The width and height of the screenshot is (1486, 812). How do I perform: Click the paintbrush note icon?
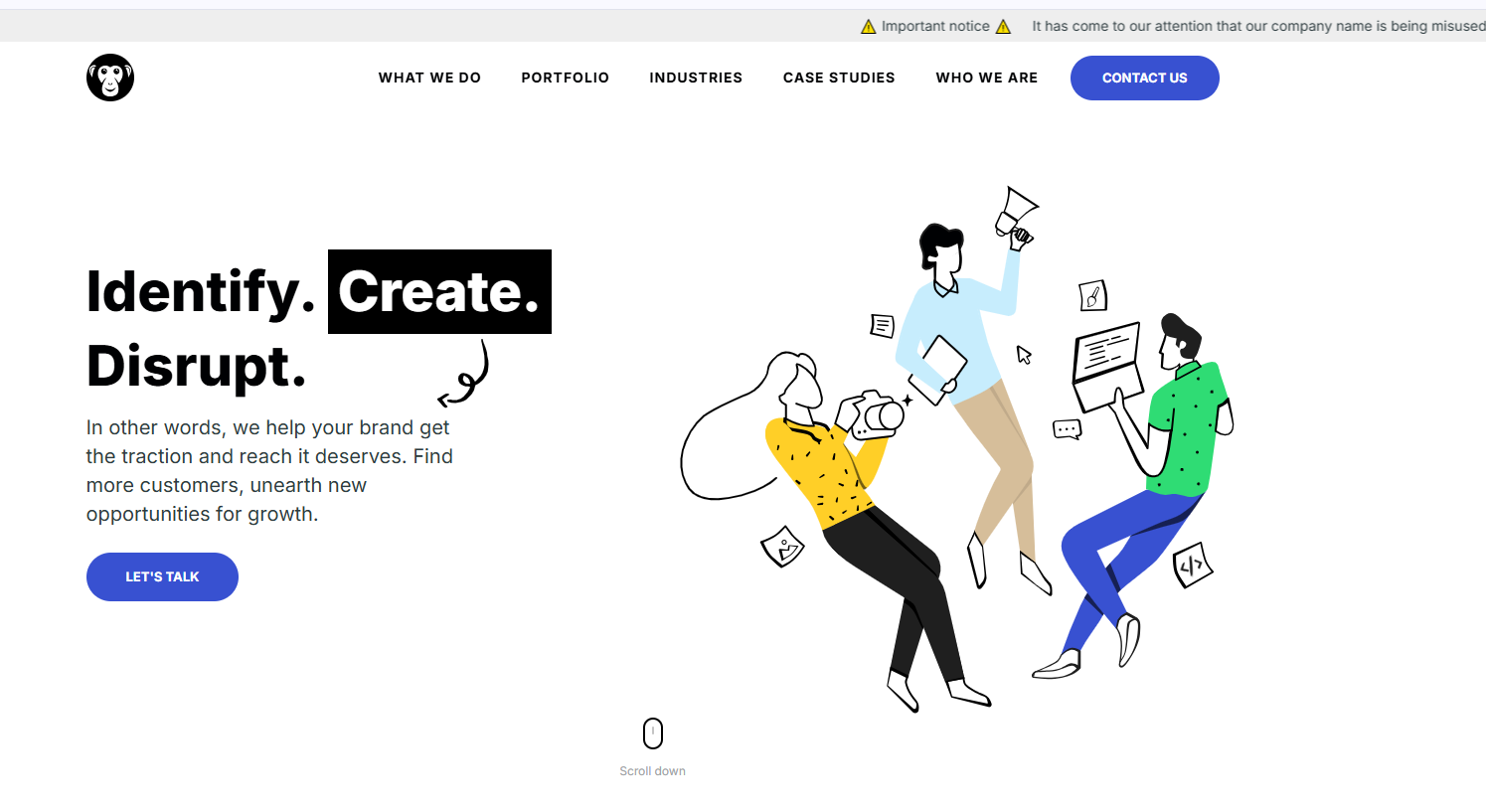[x=1093, y=295]
